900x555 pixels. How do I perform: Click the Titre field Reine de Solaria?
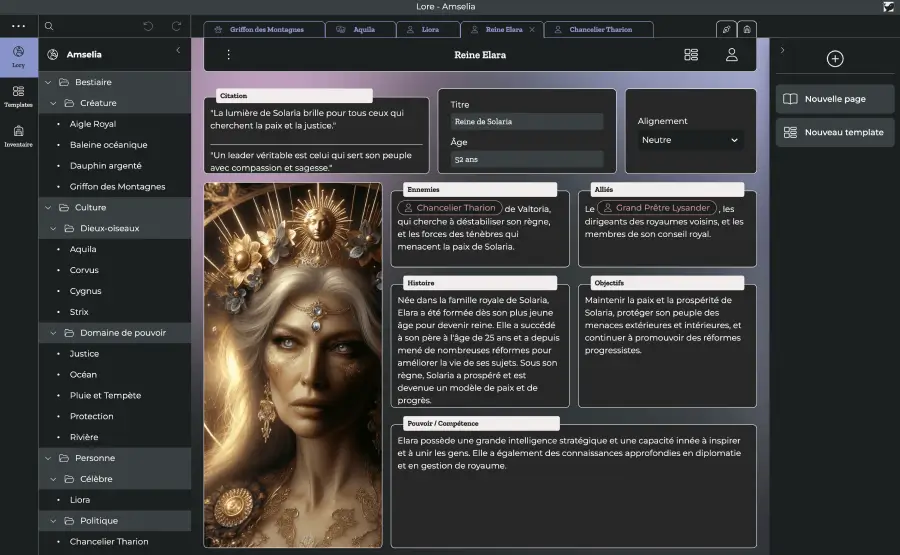click(x=526, y=121)
